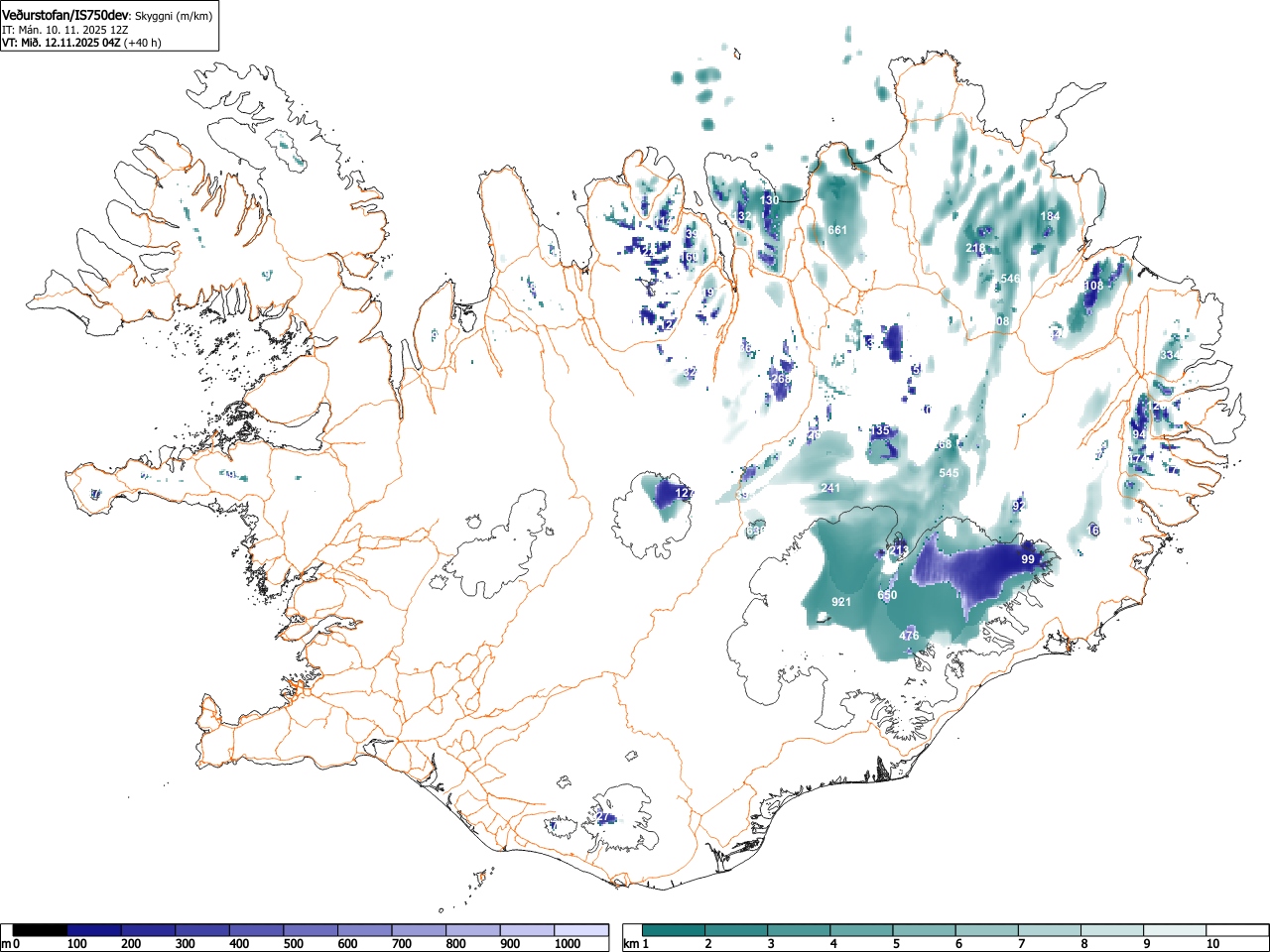
Task: Click the 921 visibility value on the map
Action: pos(841,602)
